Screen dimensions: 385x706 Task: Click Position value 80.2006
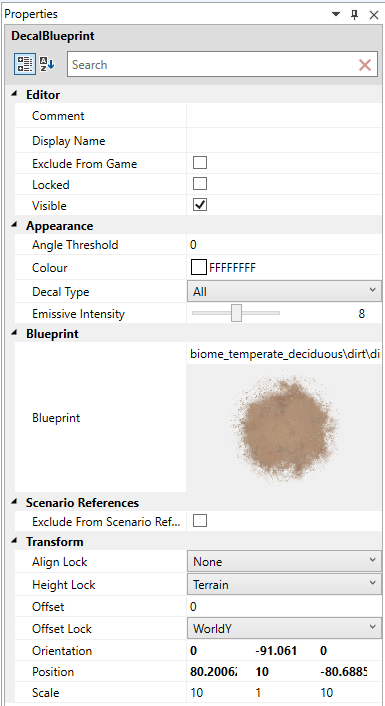pos(214,672)
